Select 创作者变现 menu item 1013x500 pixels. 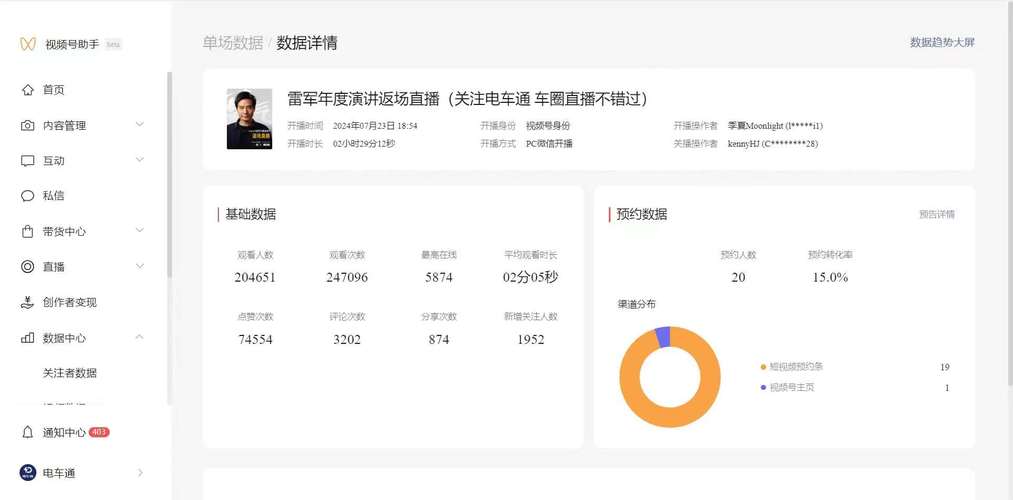point(70,302)
